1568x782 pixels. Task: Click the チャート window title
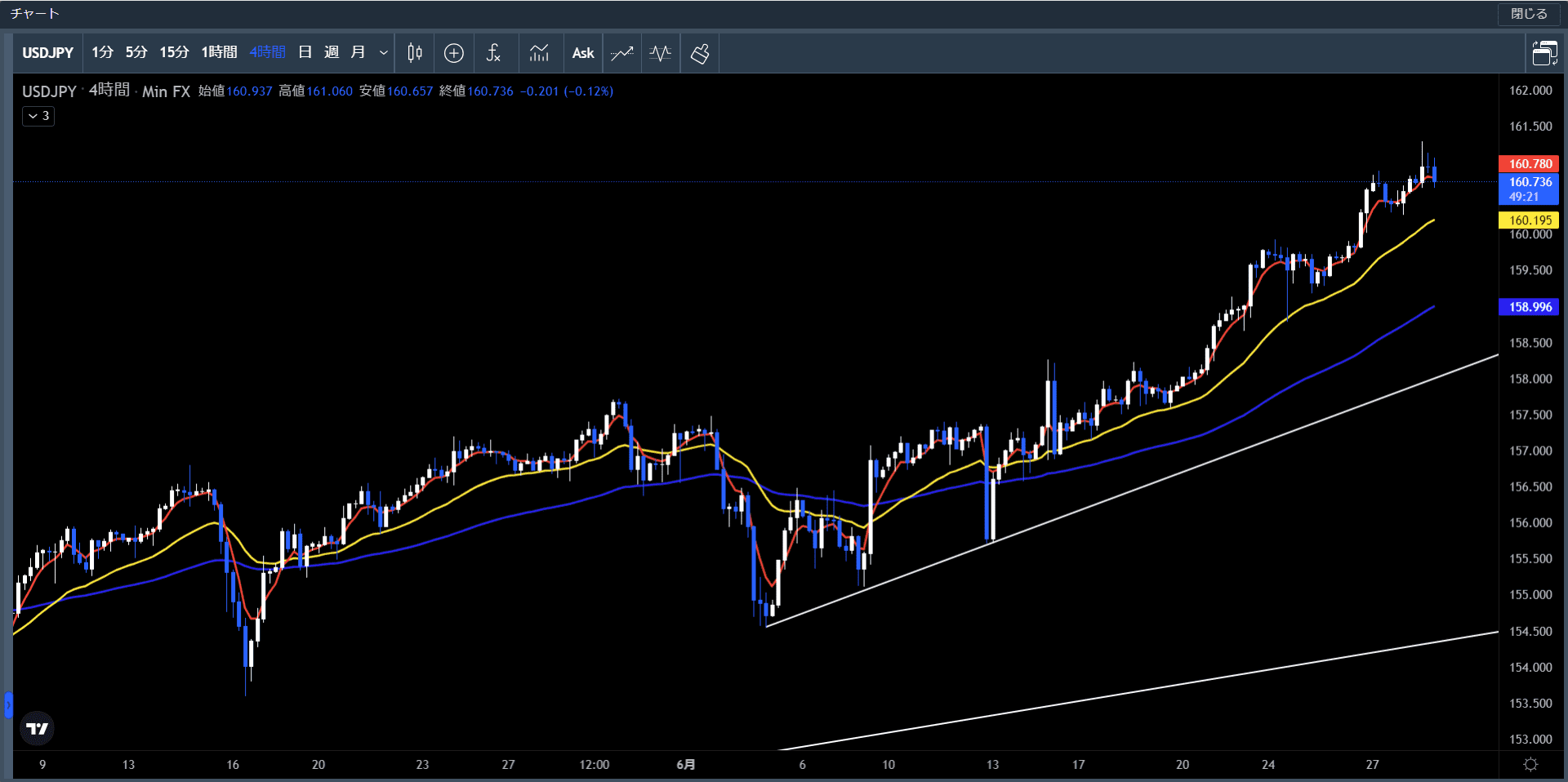(x=34, y=14)
